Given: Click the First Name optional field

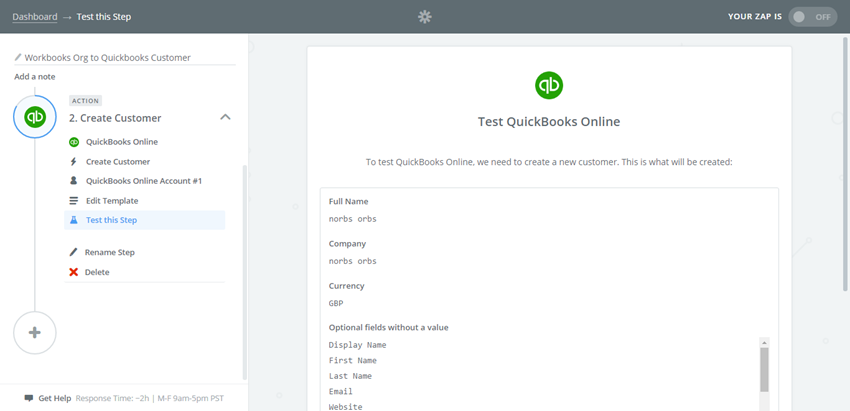Looking at the screenshot, I should pos(352,361).
